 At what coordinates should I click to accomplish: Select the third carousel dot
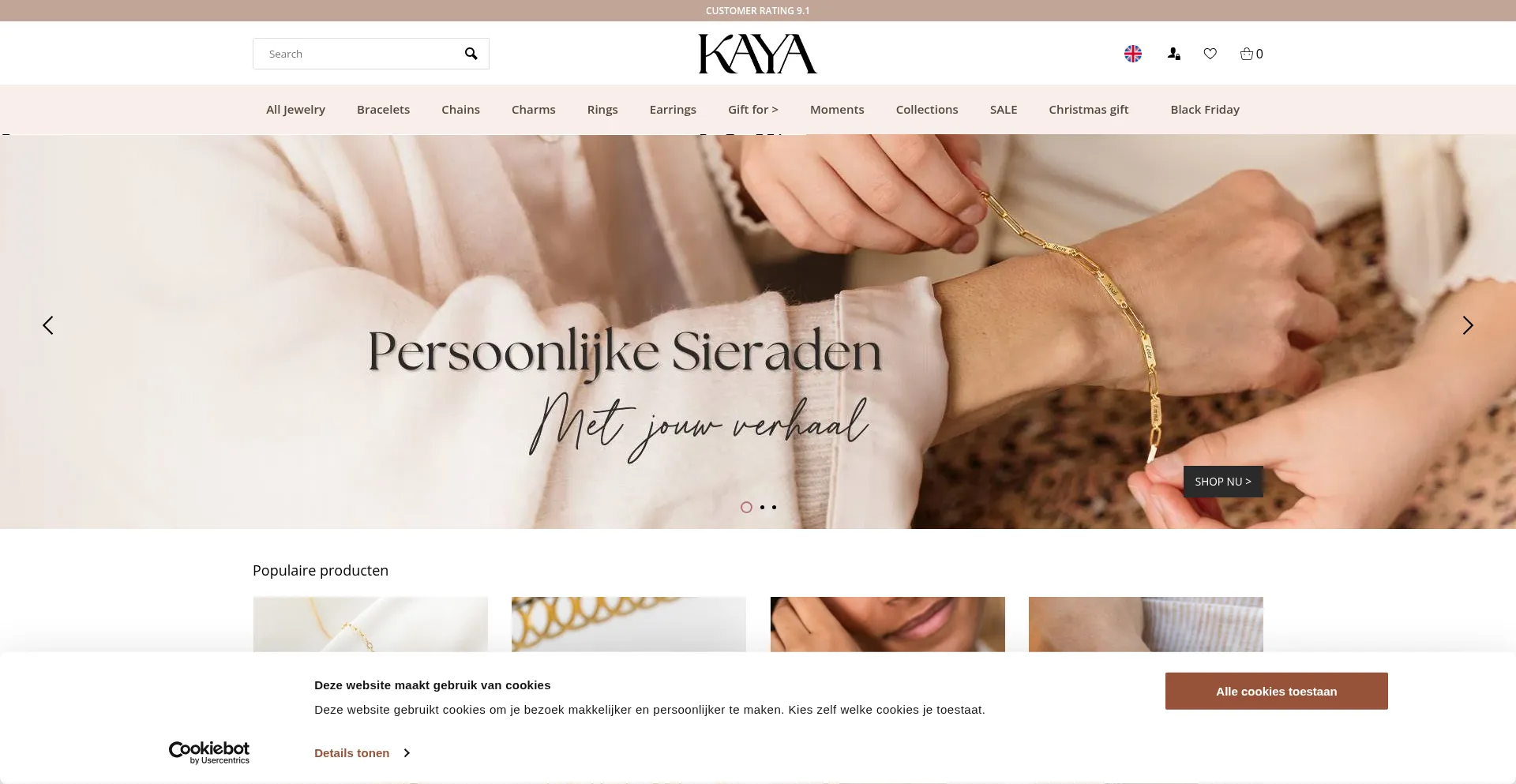click(774, 507)
